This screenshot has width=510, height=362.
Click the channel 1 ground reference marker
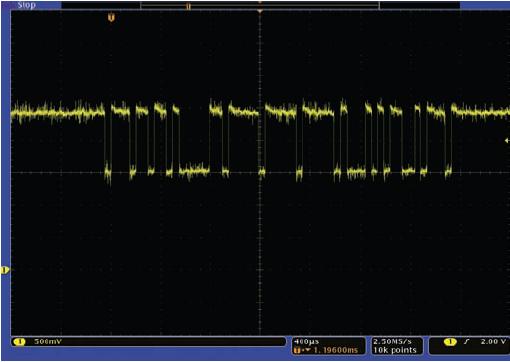click(x=5, y=270)
